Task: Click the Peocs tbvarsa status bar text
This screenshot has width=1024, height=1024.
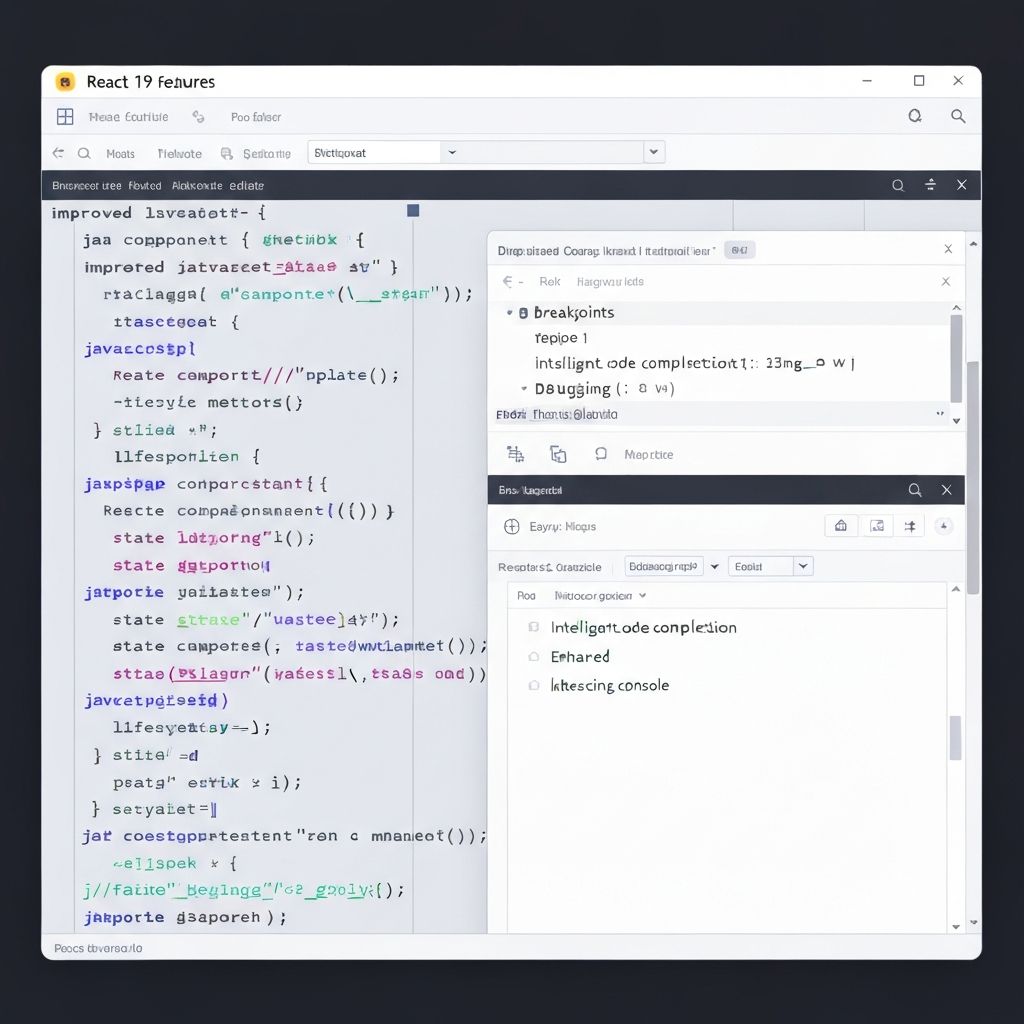Action: tap(98, 948)
